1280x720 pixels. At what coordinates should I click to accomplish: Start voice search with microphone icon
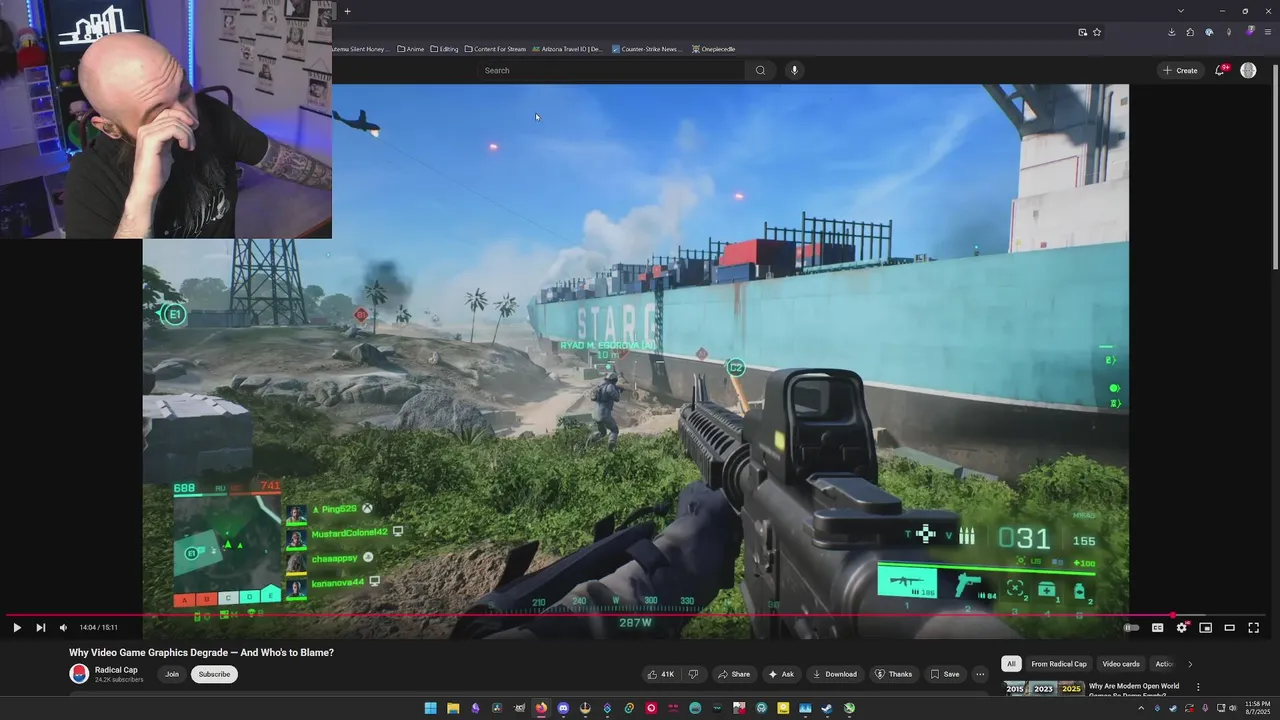click(794, 70)
